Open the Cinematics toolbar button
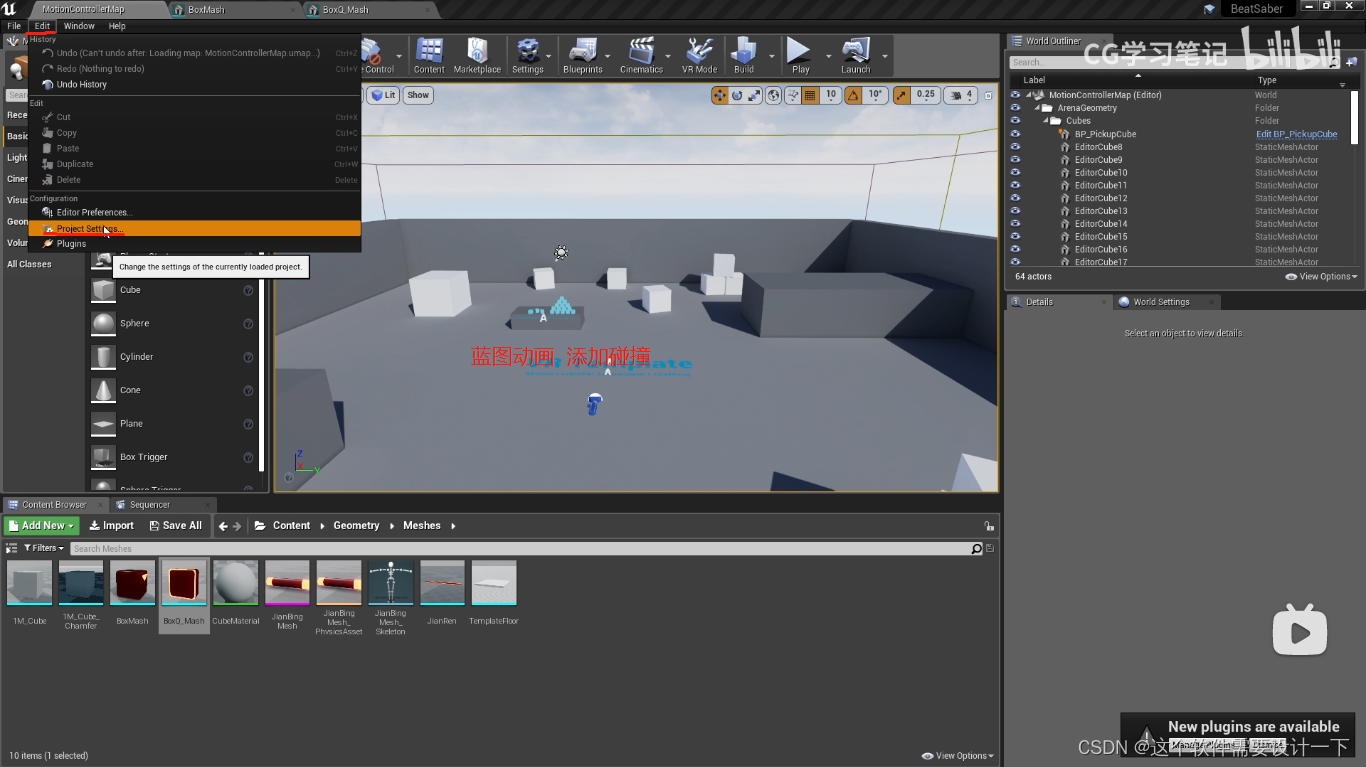 [x=641, y=55]
